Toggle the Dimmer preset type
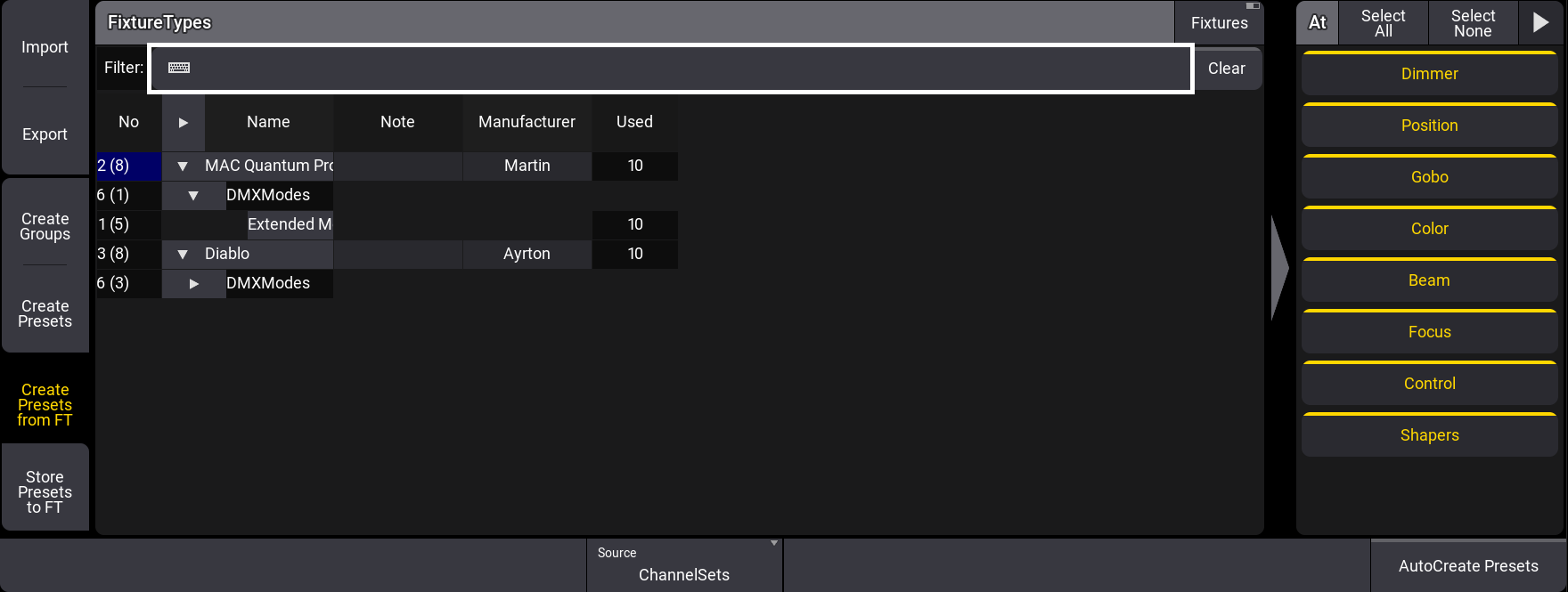 coord(1429,74)
